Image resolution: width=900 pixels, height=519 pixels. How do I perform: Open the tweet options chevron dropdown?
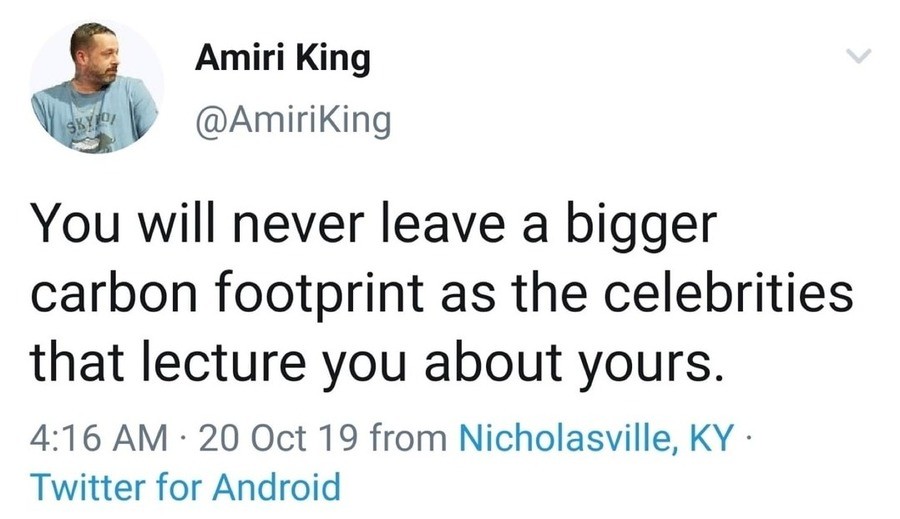click(858, 57)
